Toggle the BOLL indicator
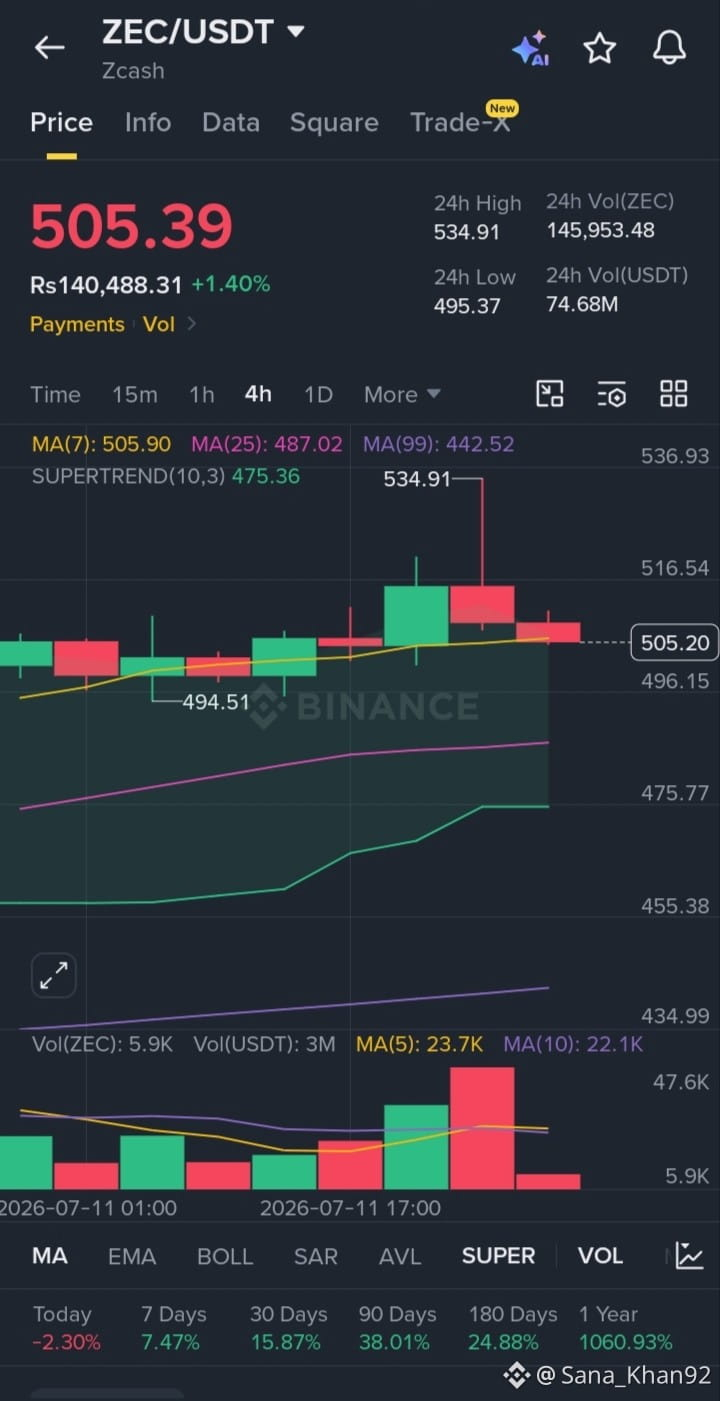Viewport: 720px width, 1401px height. tap(225, 1256)
